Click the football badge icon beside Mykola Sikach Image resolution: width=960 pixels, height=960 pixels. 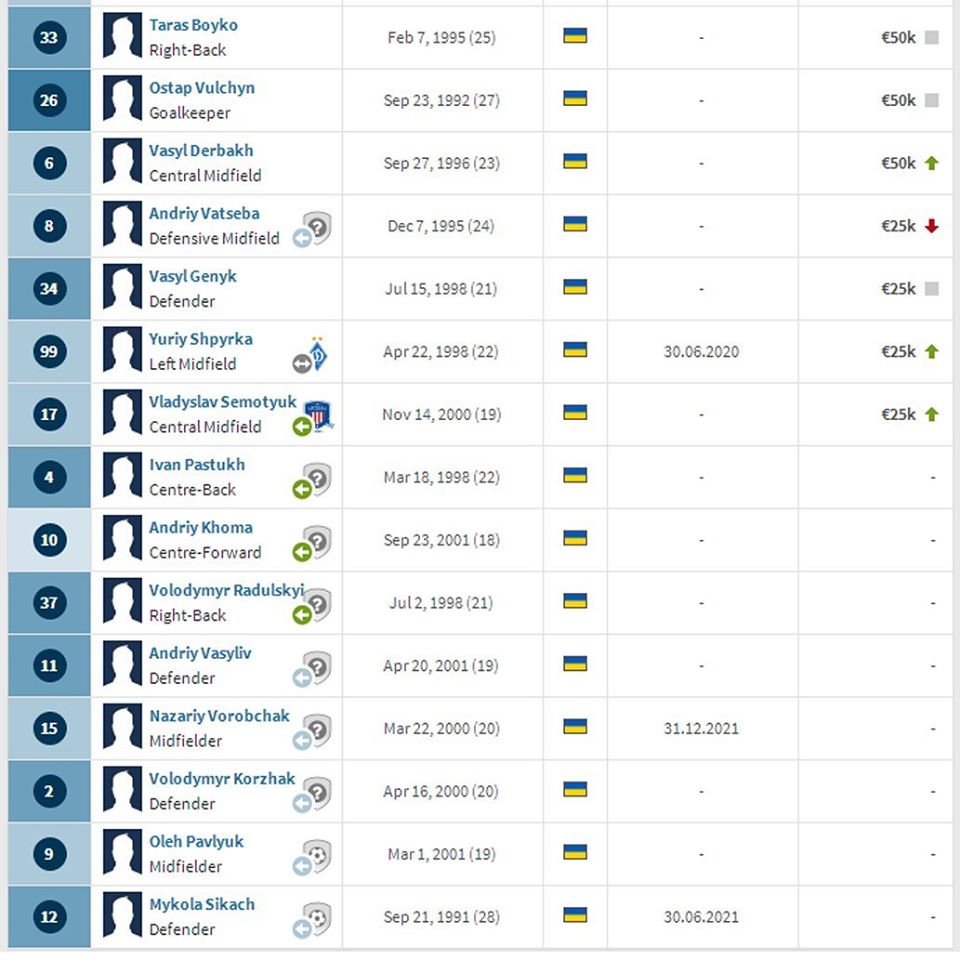pyautogui.click(x=318, y=918)
